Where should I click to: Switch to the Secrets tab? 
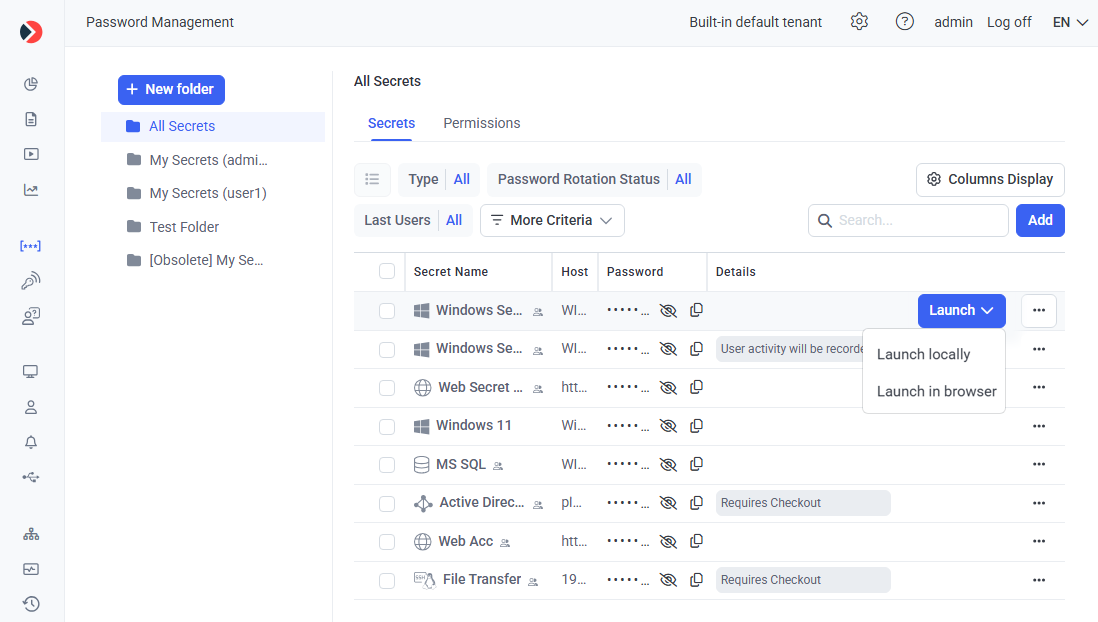391,123
